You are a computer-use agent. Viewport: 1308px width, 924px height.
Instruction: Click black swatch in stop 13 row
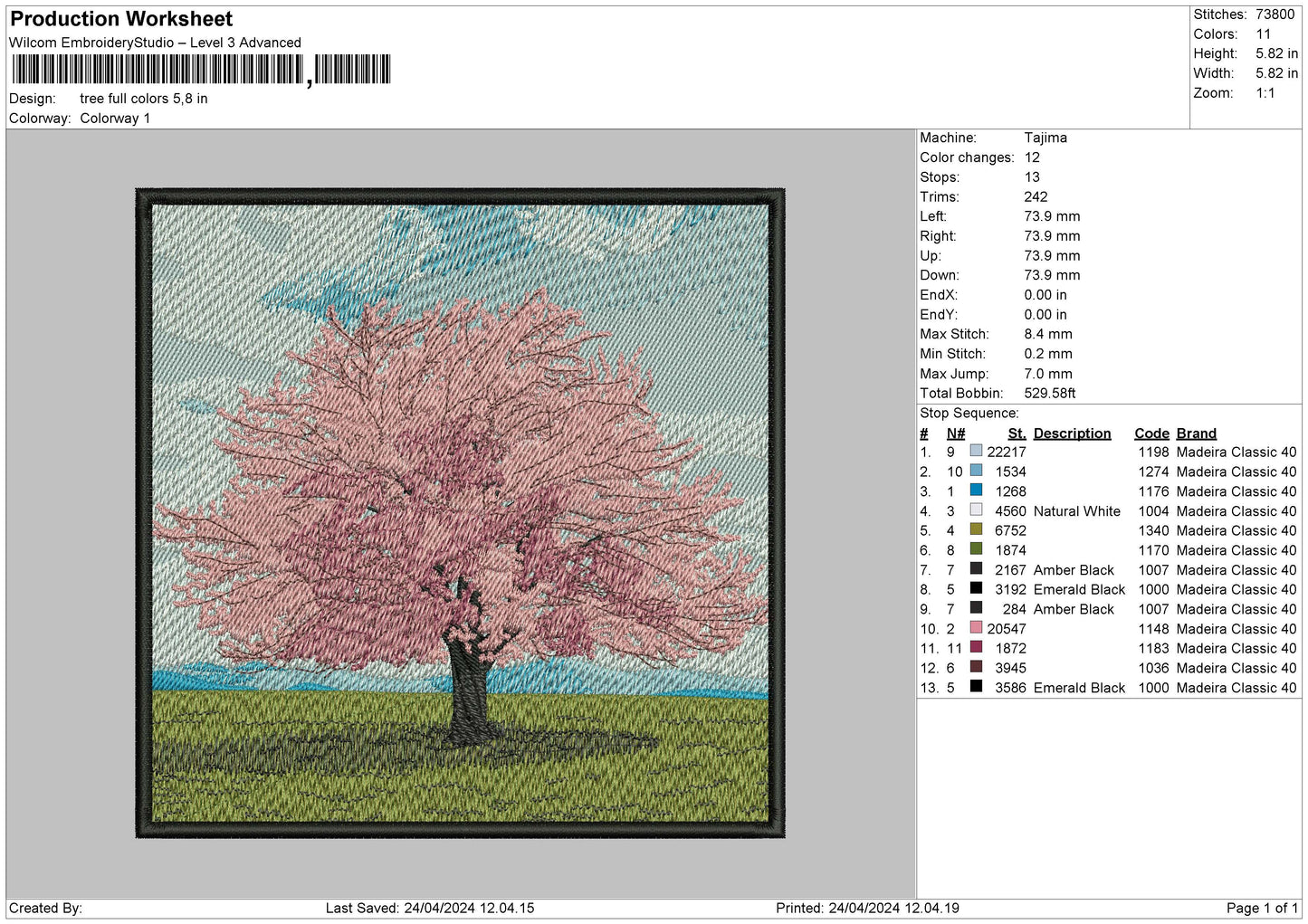(x=976, y=687)
